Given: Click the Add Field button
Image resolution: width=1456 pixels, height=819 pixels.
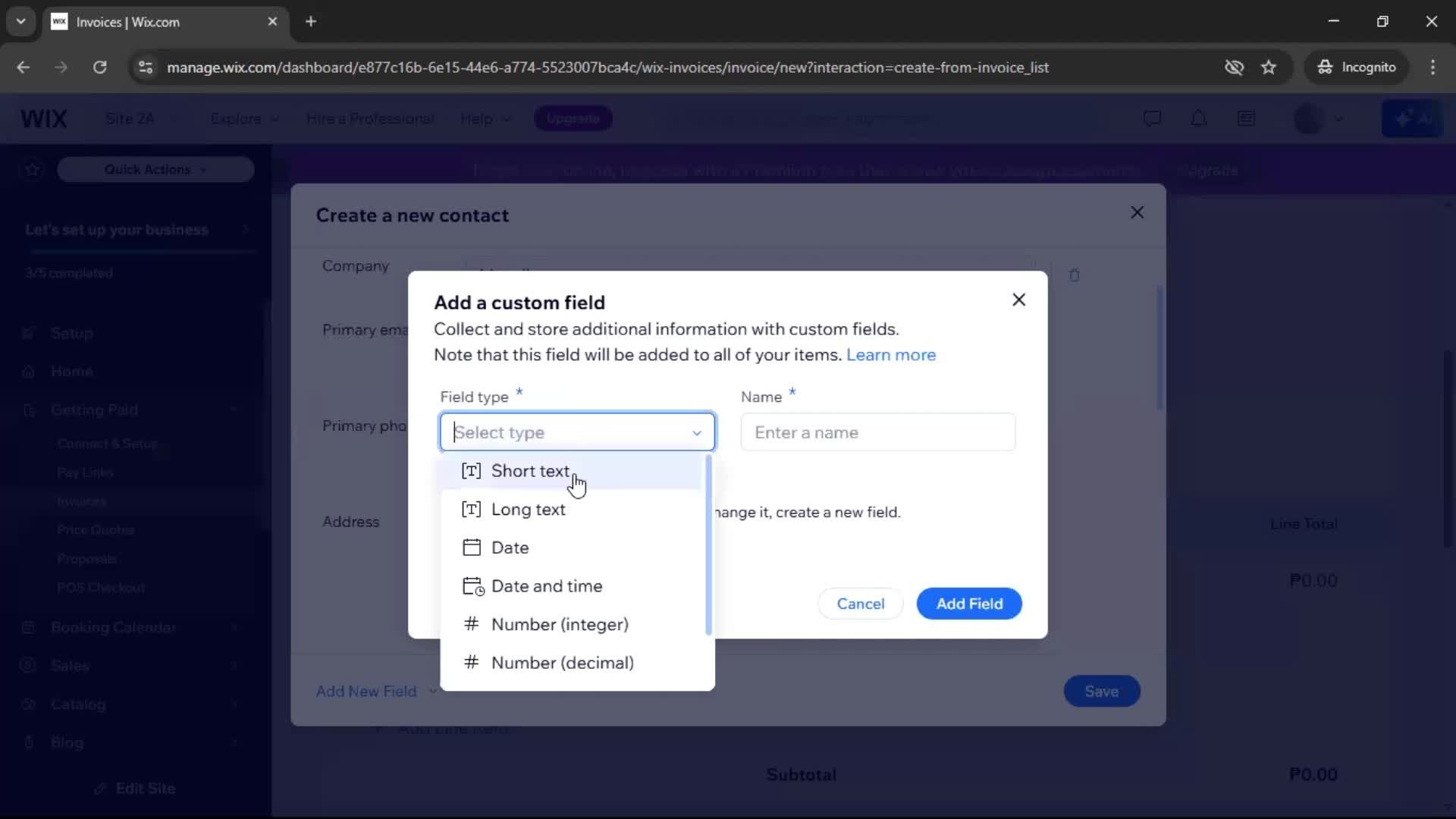Looking at the screenshot, I should (969, 604).
